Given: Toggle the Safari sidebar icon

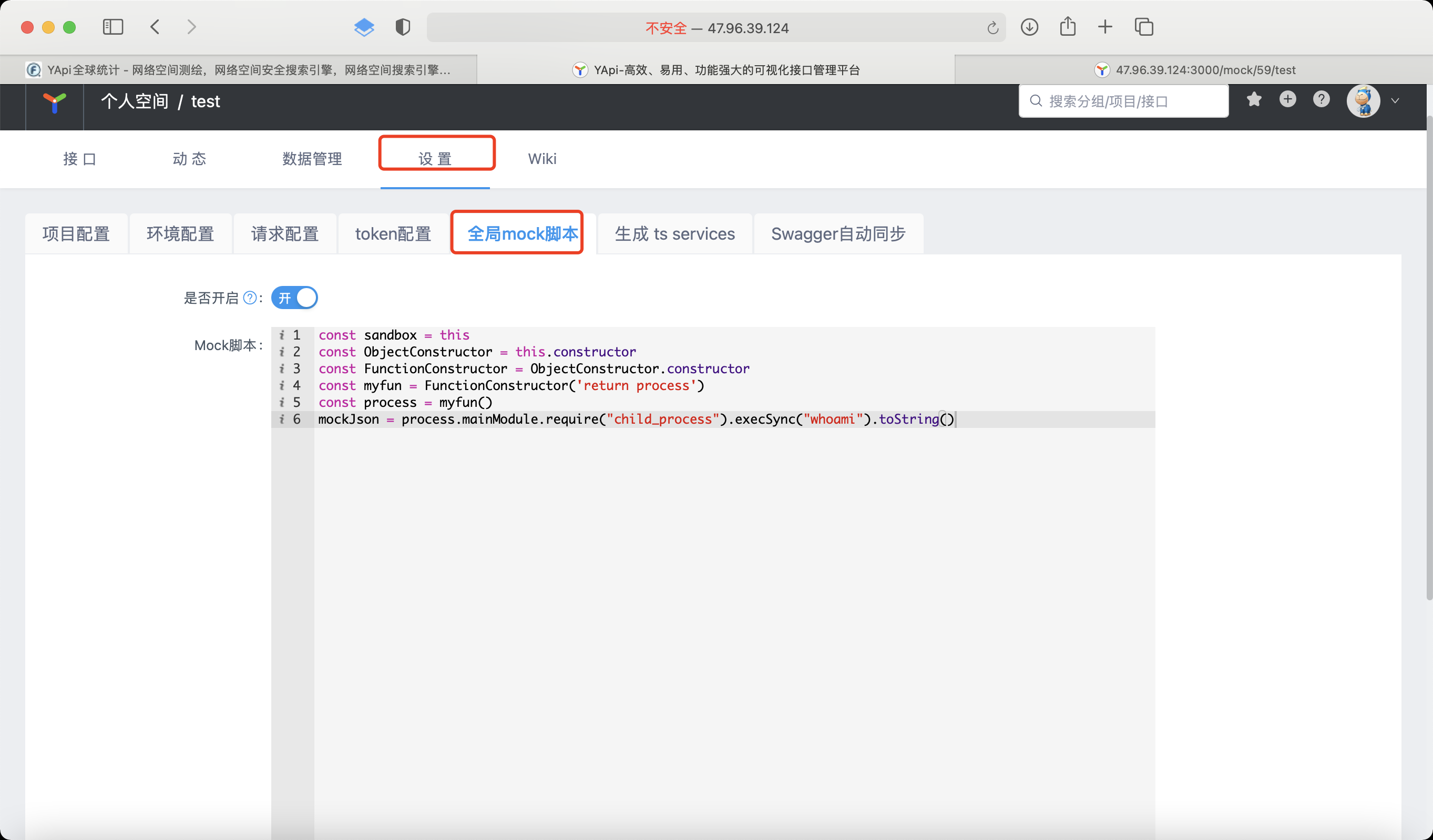Looking at the screenshot, I should click(x=112, y=27).
